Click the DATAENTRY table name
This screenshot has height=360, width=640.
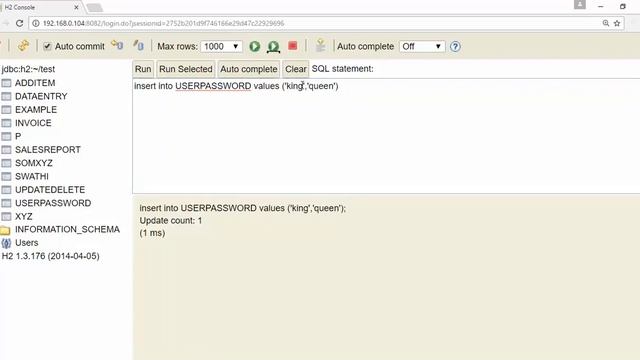click(41, 96)
